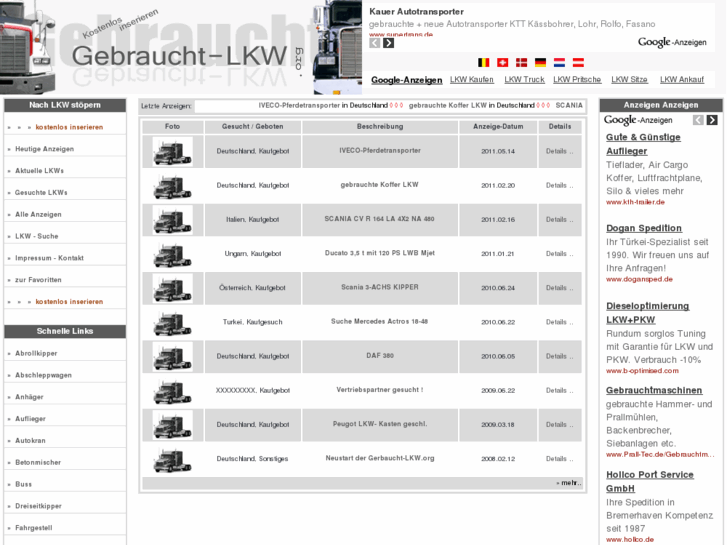Viewport: 727px width, 545px height.
Task: Open the LKW Ankauf link
Action: coord(682,79)
